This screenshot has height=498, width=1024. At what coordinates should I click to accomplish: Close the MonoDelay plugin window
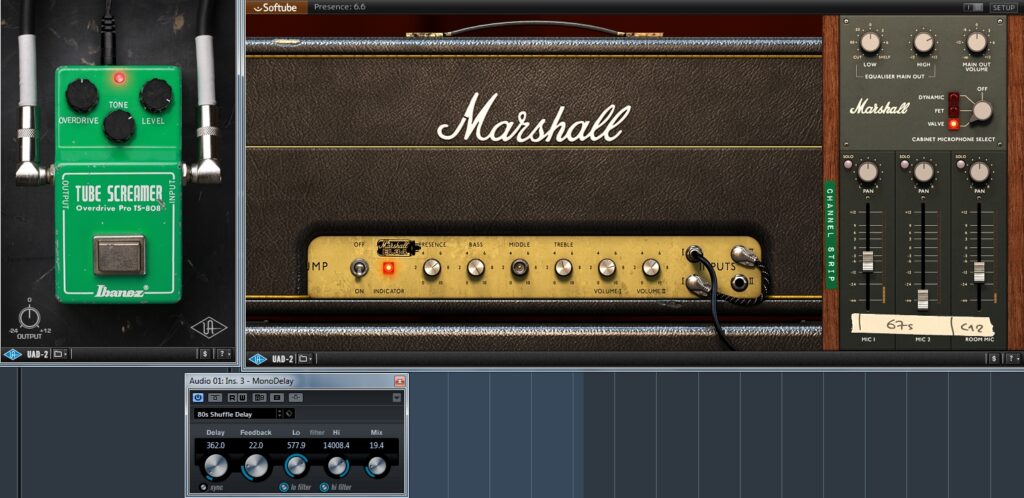[x=400, y=381]
